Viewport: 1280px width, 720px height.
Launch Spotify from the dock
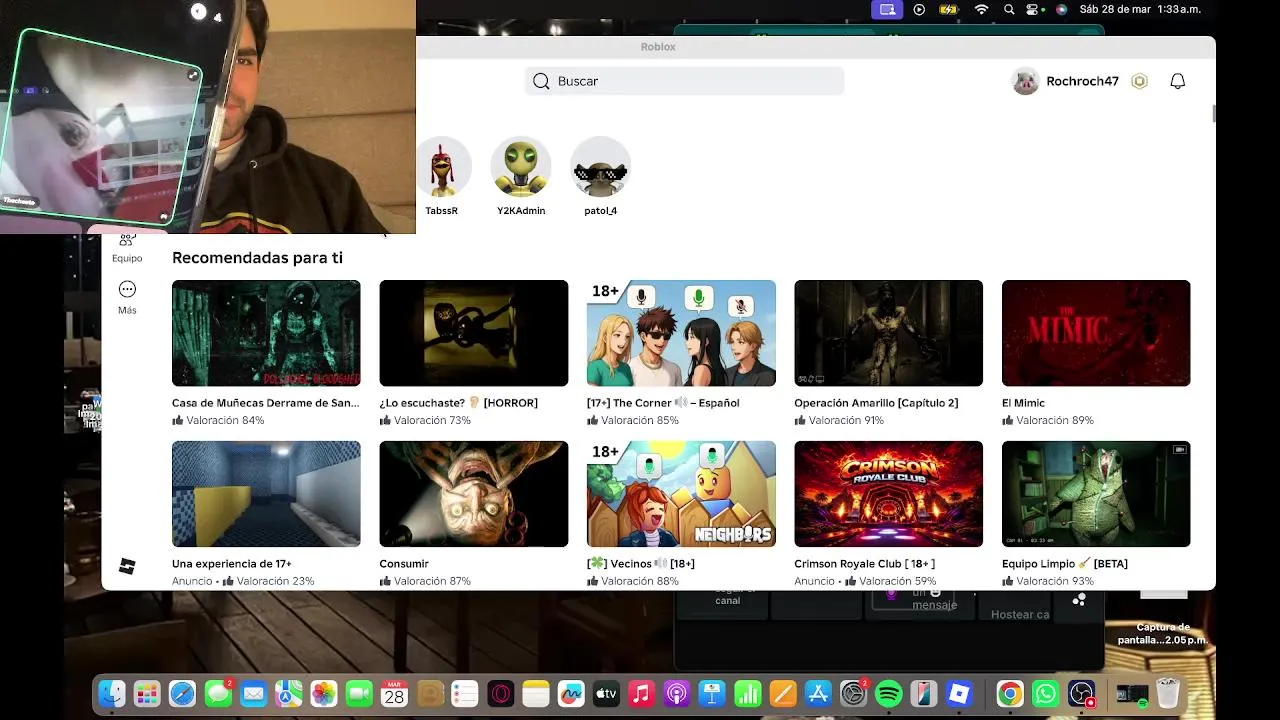point(888,694)
